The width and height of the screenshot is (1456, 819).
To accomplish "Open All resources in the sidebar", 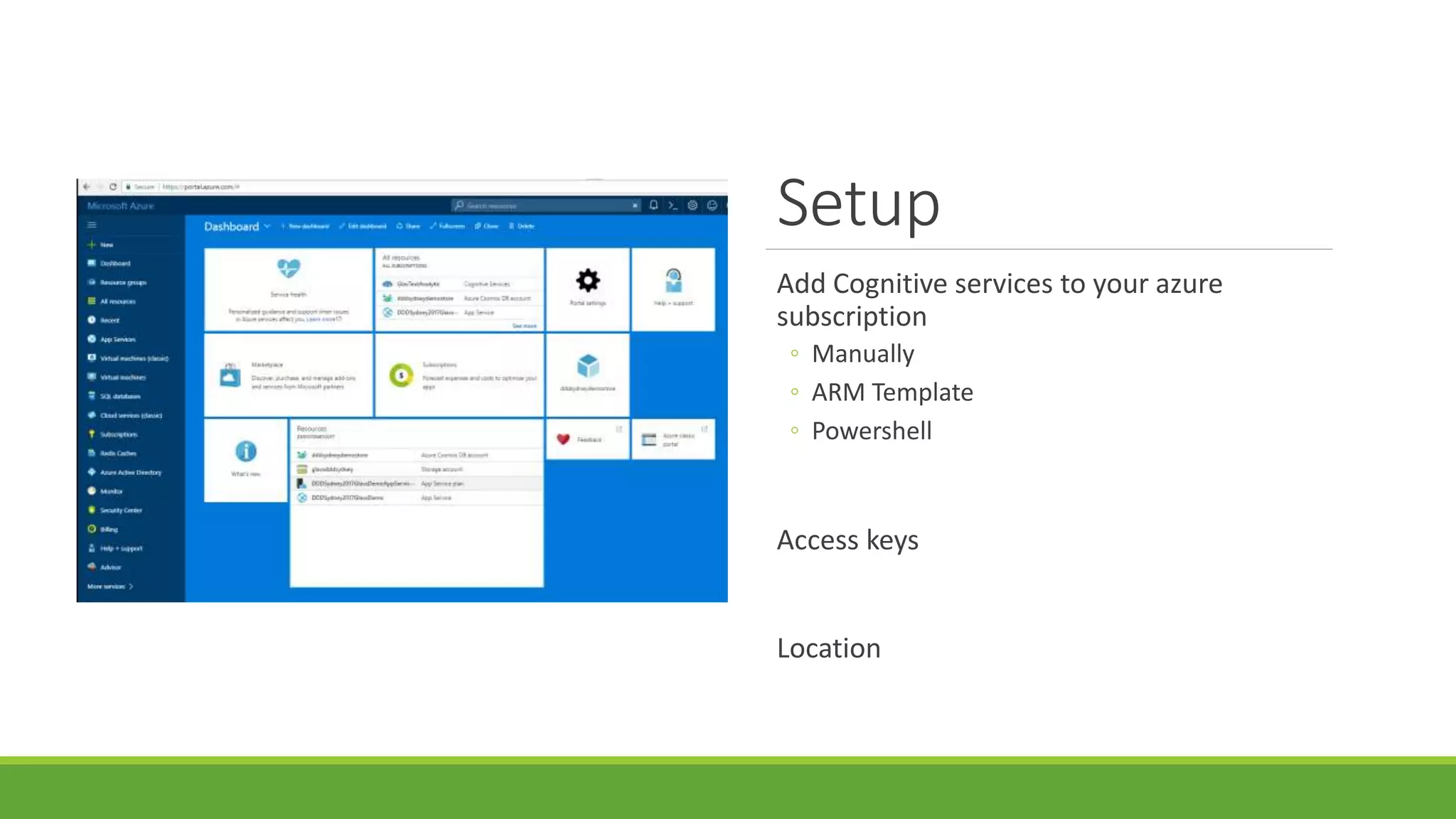I will pyautogui.click(x=117, y=301).
